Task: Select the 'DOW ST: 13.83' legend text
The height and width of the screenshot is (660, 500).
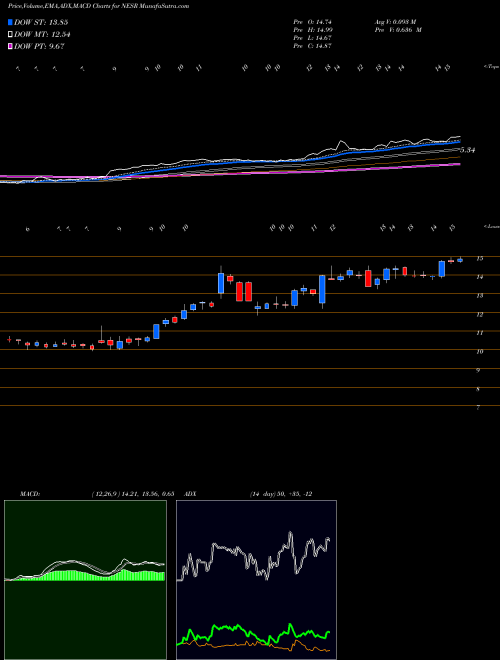Action: (x=41, y=22)
